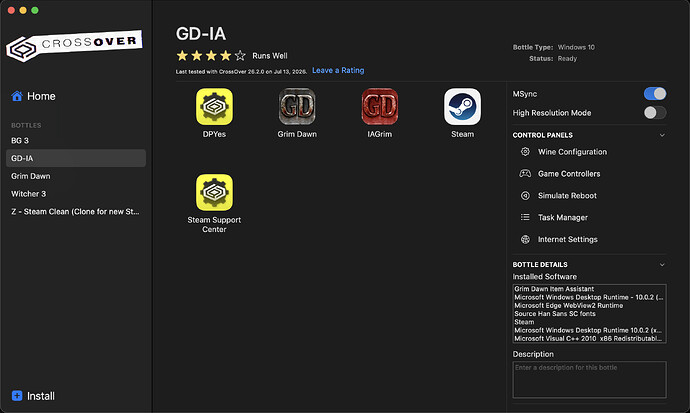Screen dimensions: 690x413
Task: Select Microsoft Edge WebView2 Runtime entry
Action: click(x=569, y=305)
